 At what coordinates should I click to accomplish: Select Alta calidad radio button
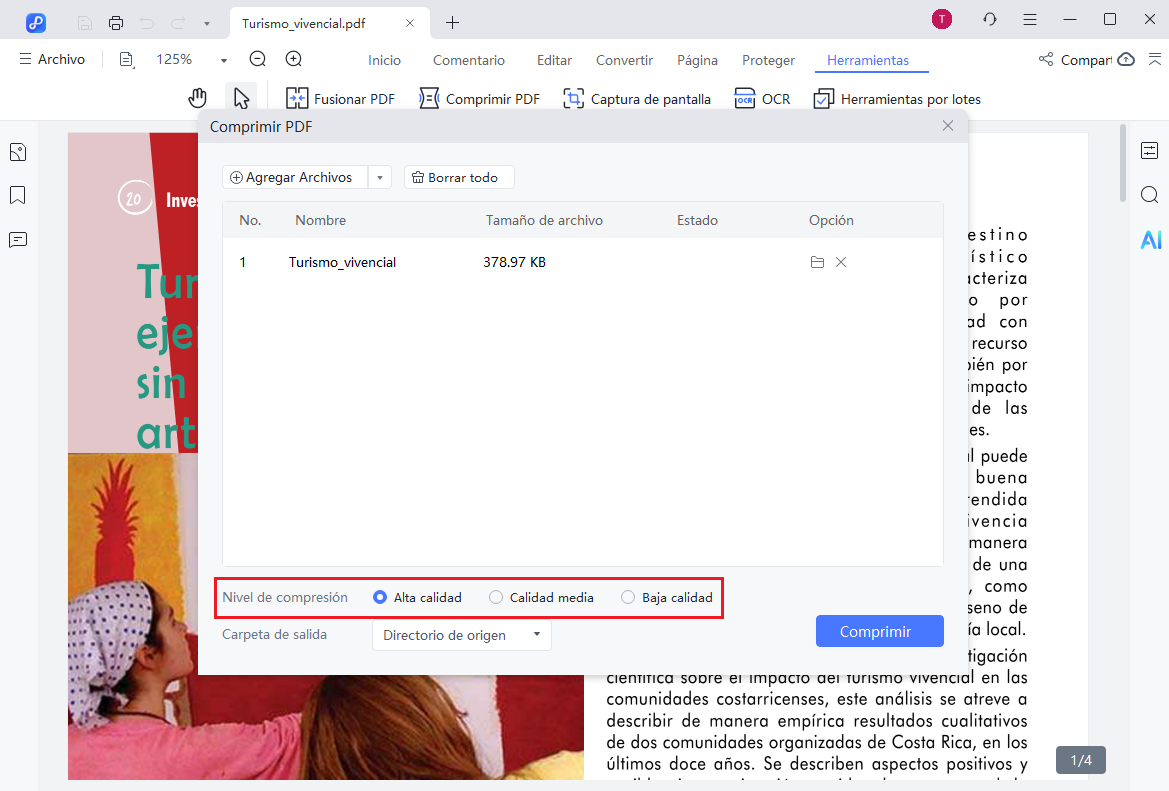[379, 597]
